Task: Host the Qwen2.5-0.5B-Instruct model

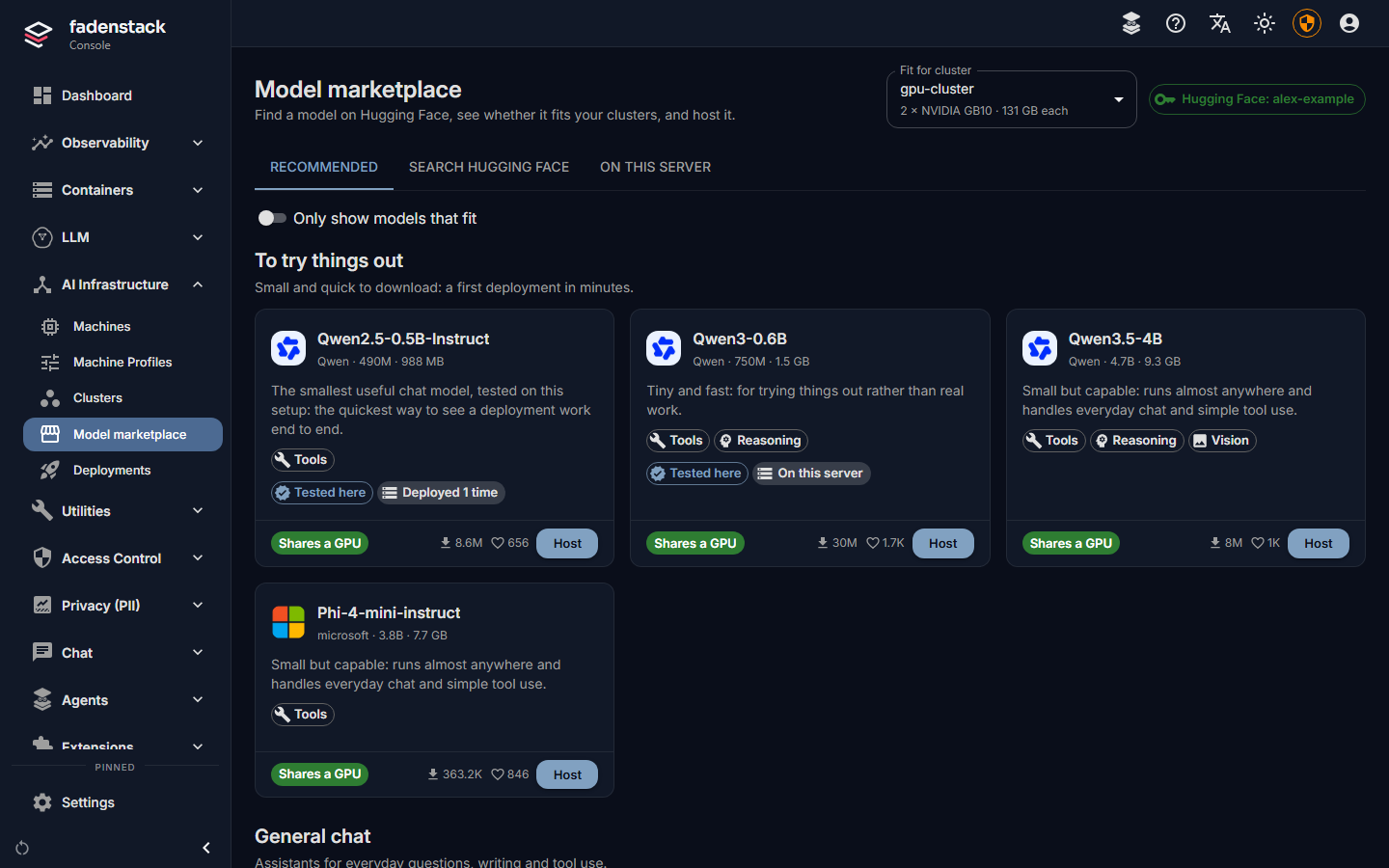Action: pos(567,544)
